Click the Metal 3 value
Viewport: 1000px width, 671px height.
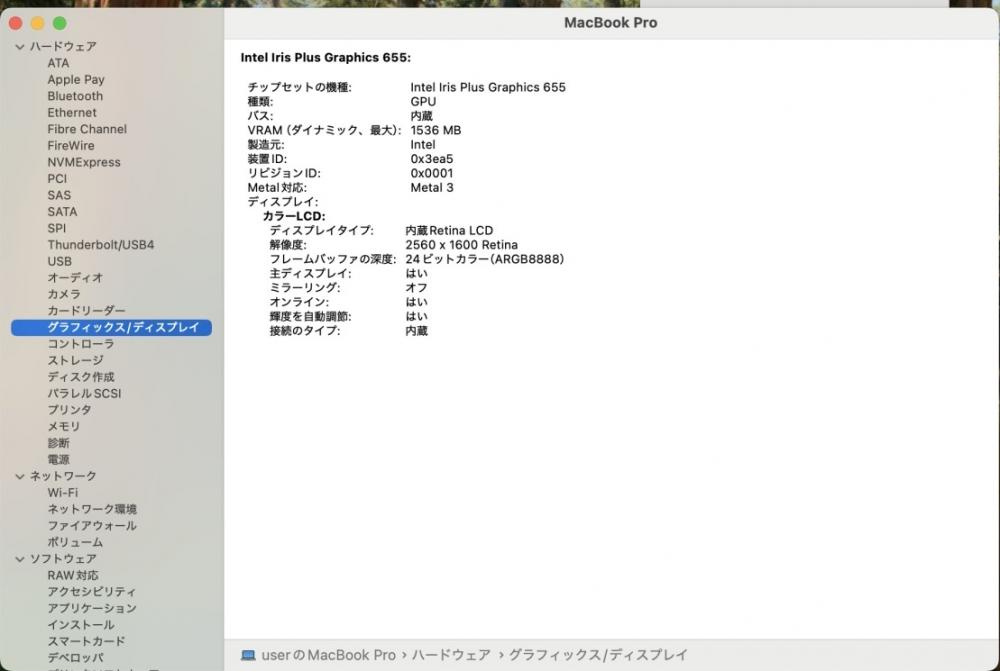pyautogui.click(x=432, y=188)
